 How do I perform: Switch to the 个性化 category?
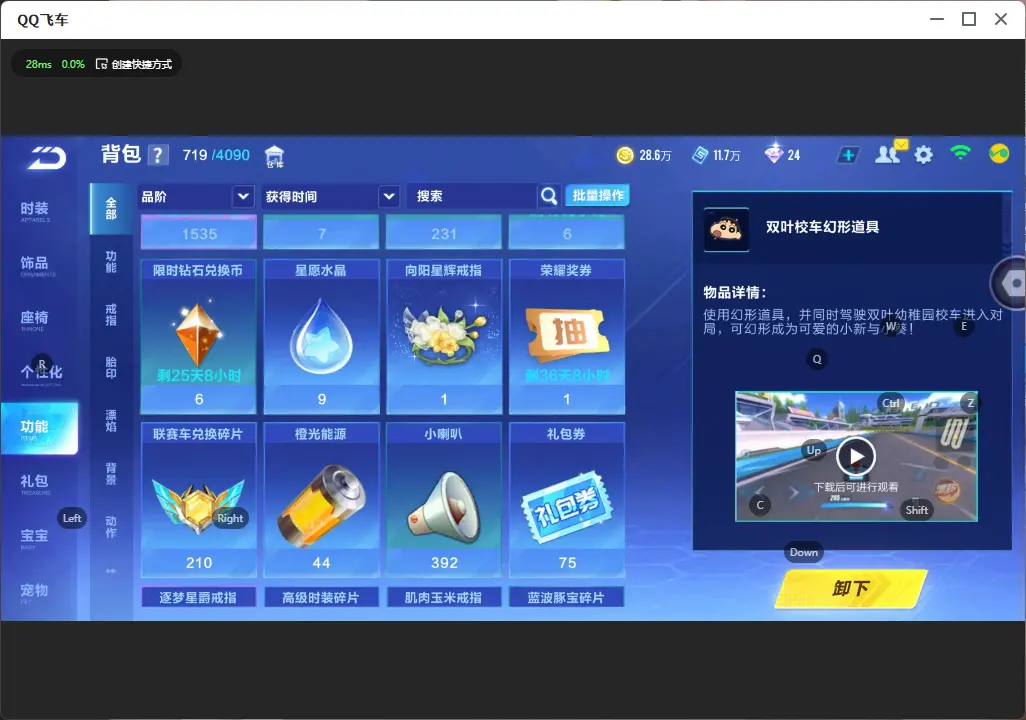coord(41,373)
